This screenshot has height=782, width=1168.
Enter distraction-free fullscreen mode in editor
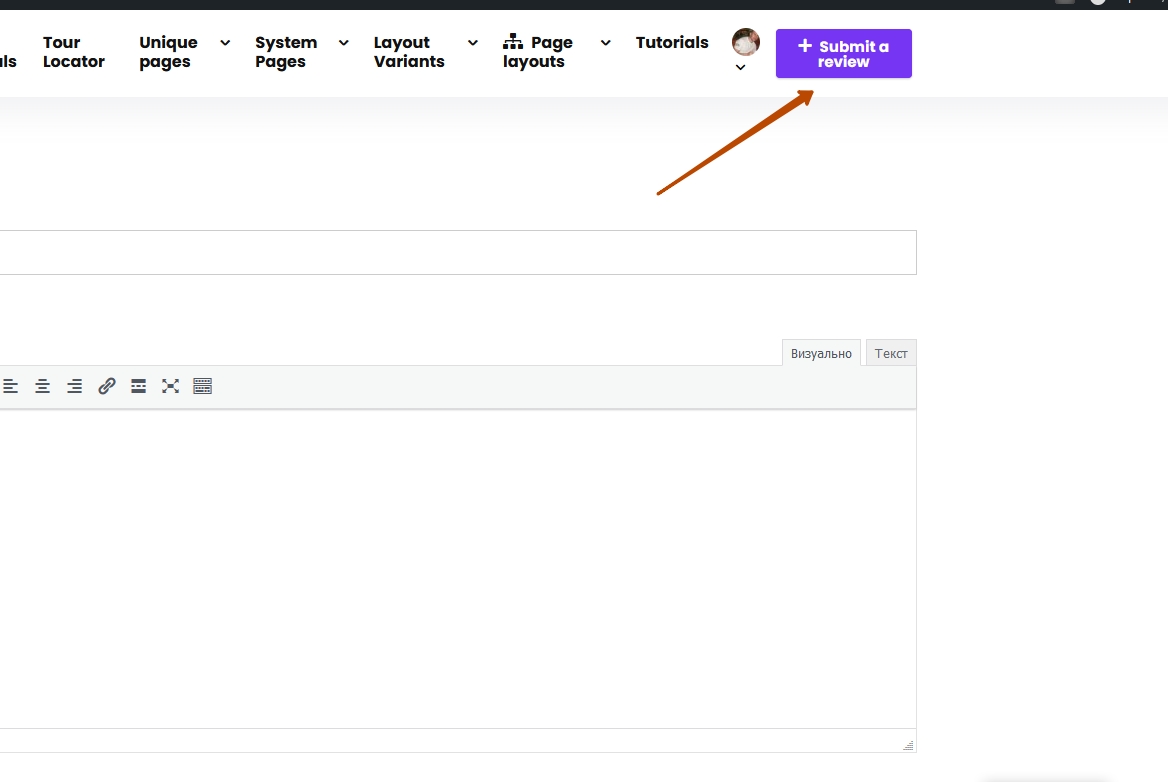[x=171, y=386]
